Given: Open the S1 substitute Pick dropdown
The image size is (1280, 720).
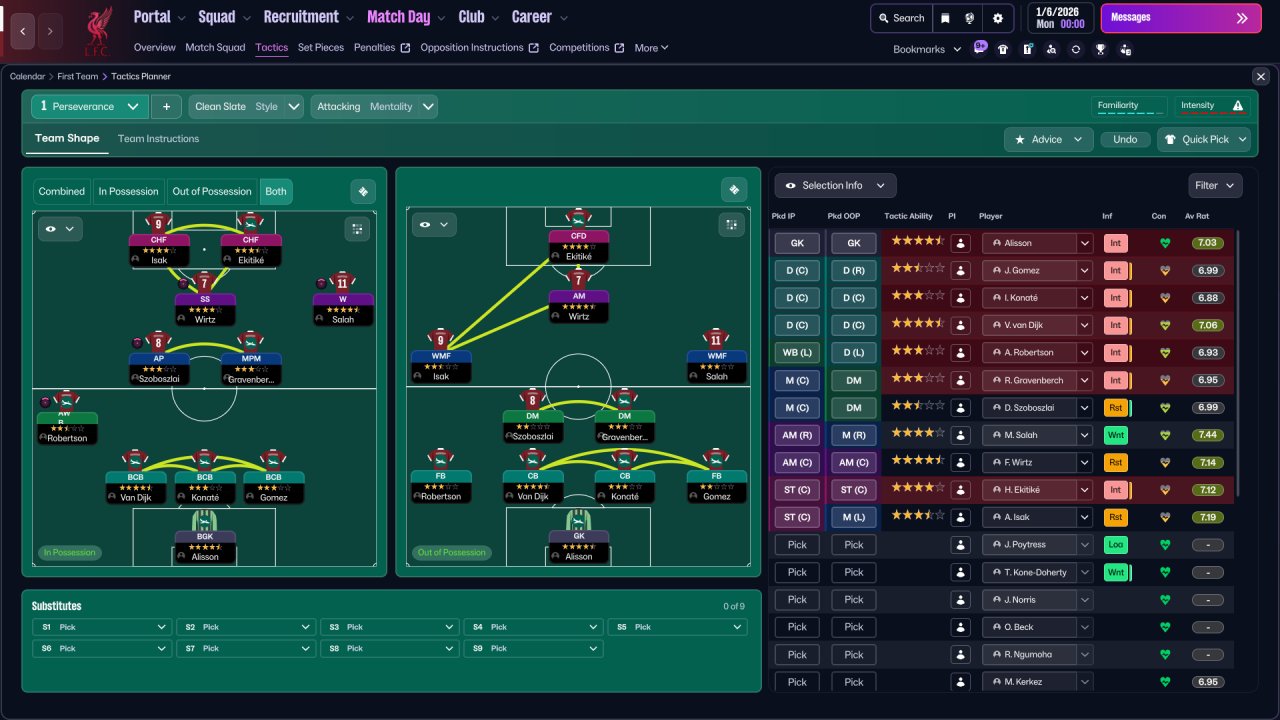Looking at the screenshot, I should [101, 627].
